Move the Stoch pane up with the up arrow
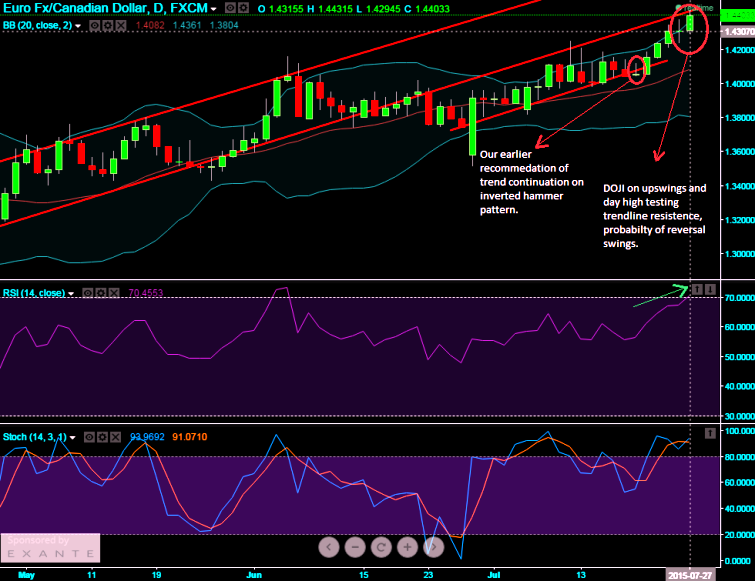This screenshot has height=581, width=755. point(710,433)
